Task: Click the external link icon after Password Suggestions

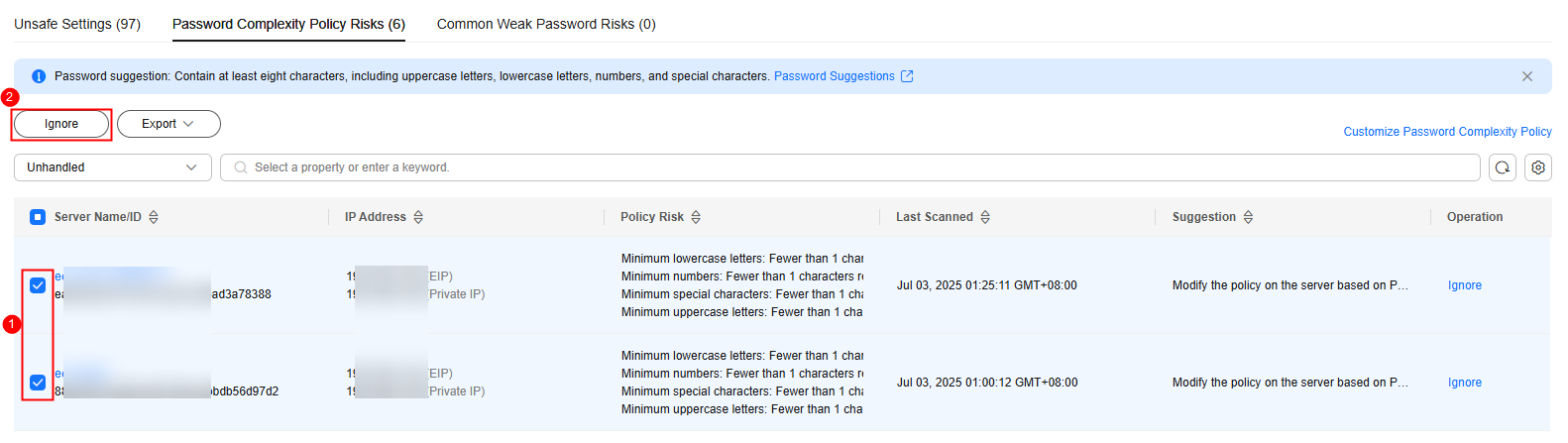Action: click(x=907, y=76)
